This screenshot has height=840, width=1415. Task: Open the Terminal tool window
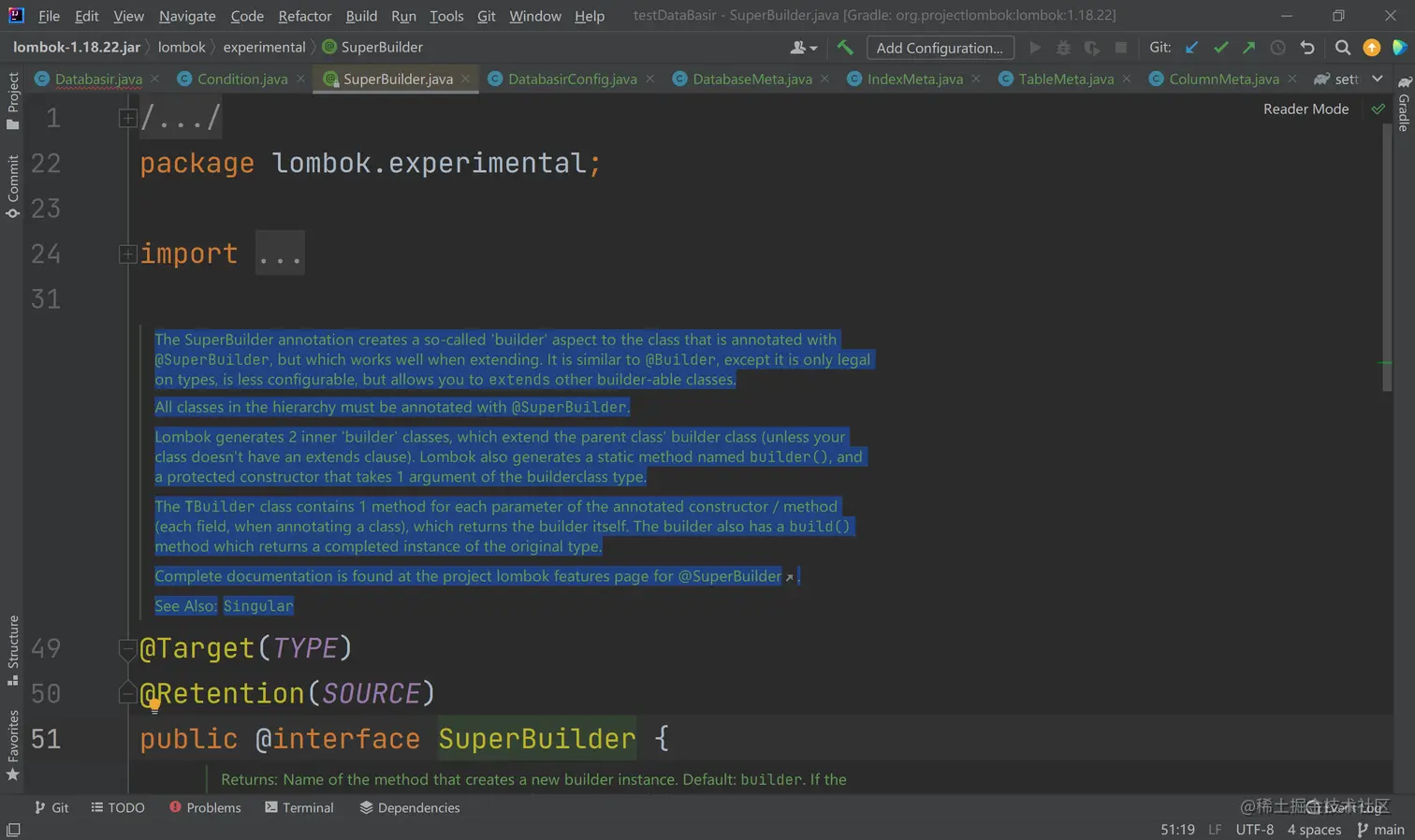coord(299,807)
